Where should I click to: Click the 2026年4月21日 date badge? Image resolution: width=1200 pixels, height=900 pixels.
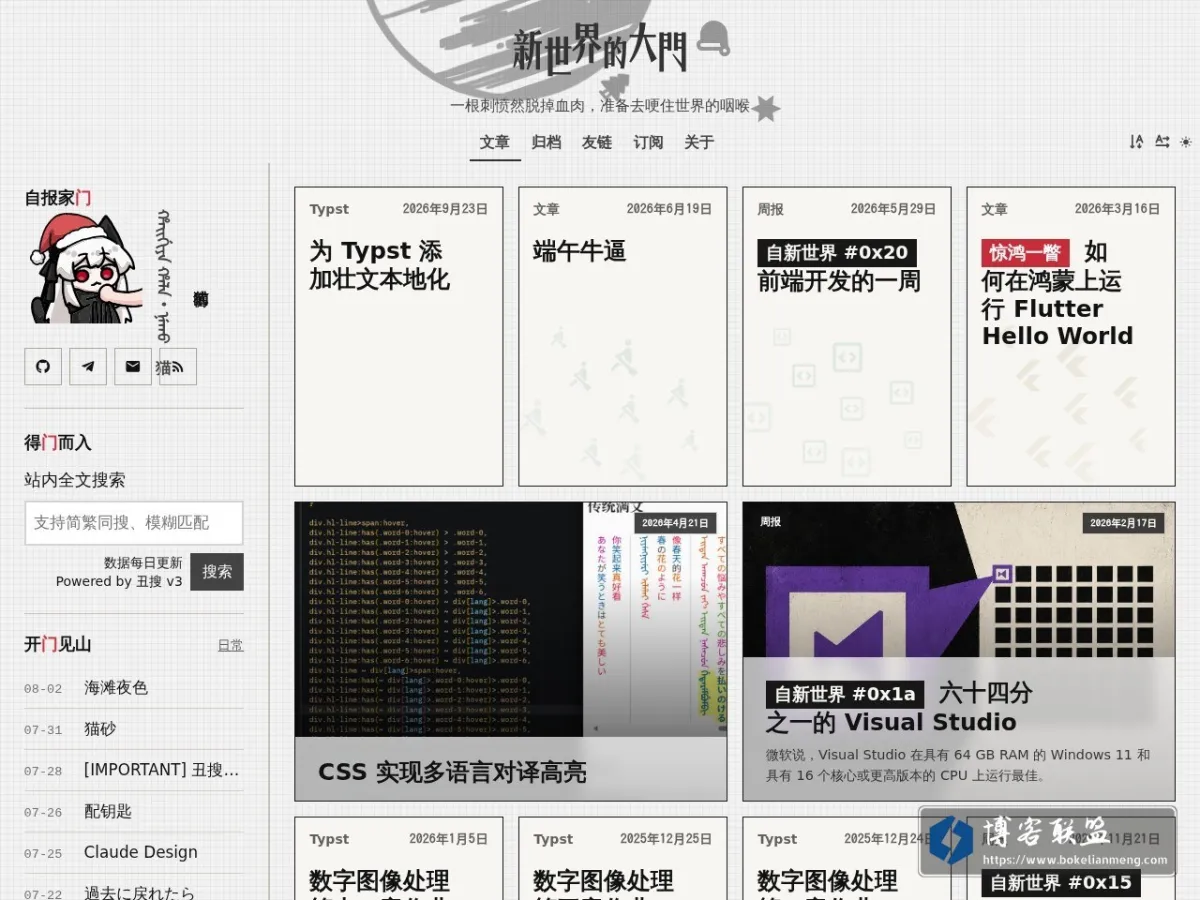[x=675, y=523]
